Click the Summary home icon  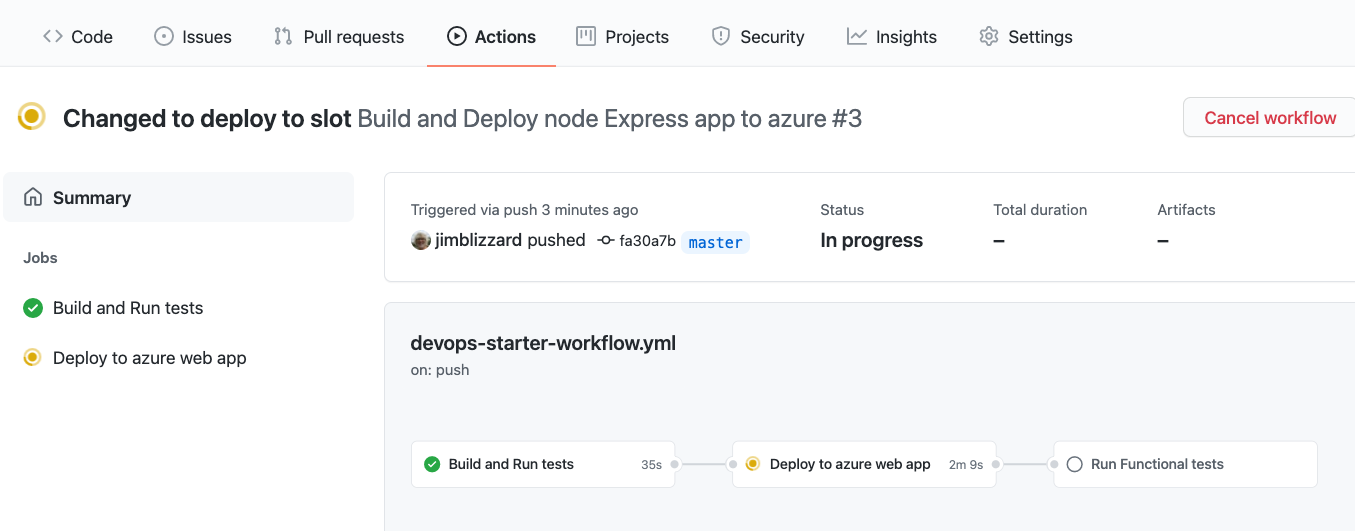(33, 197)
